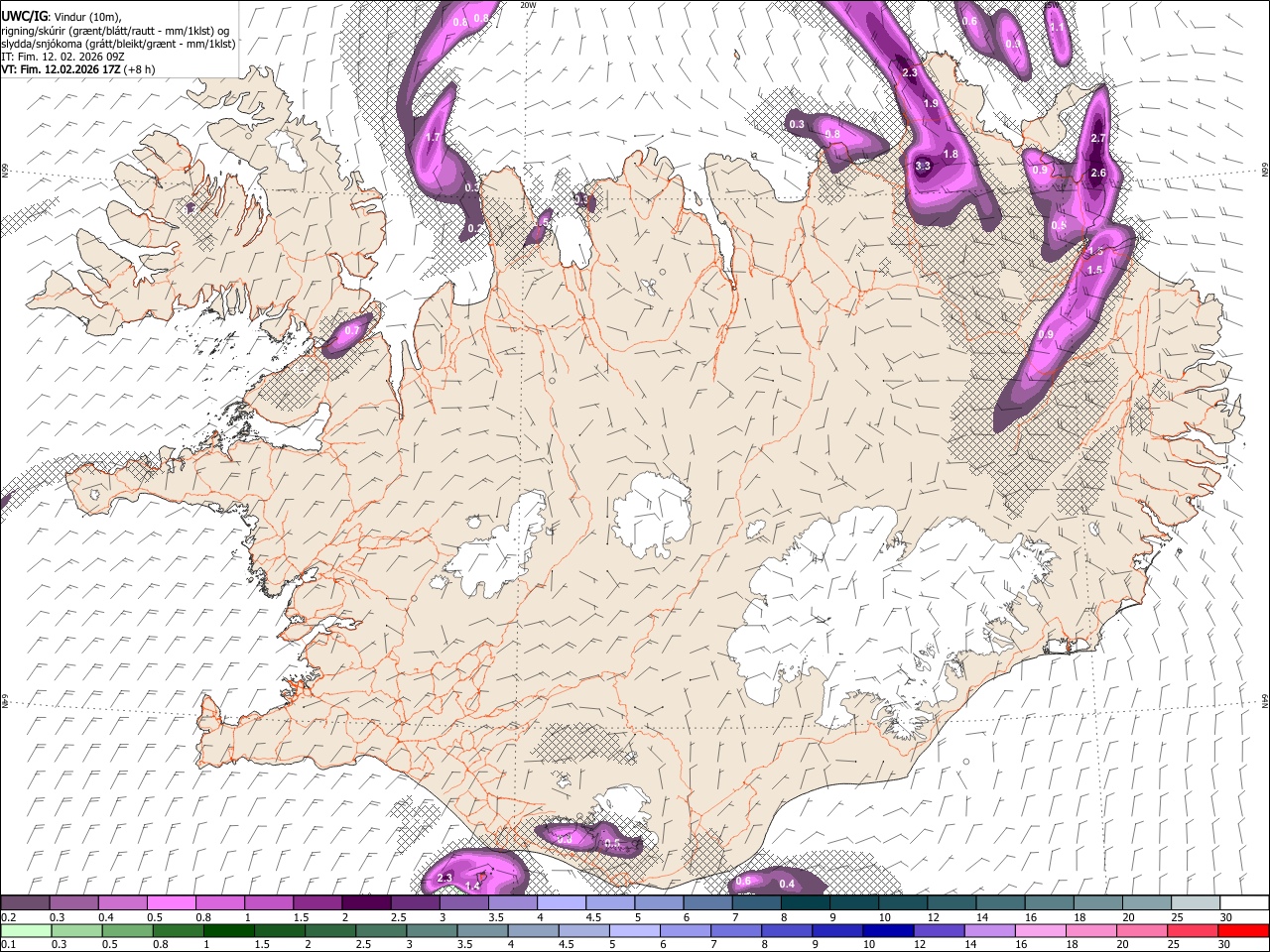Image resolution: width=1270 pixels, height=952 pixels.
Task: Click the lower-scale pink swatch between 16 and 18
Action: [x=1040, y=930]
